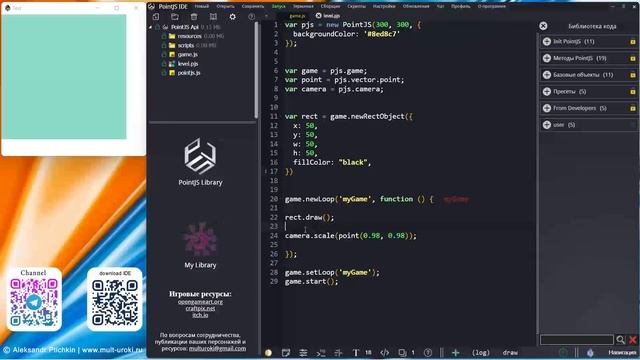The height and width of the screenshot is (360, 640).
Task: Follow the opengameart.org link
Action: pos(200,302)
